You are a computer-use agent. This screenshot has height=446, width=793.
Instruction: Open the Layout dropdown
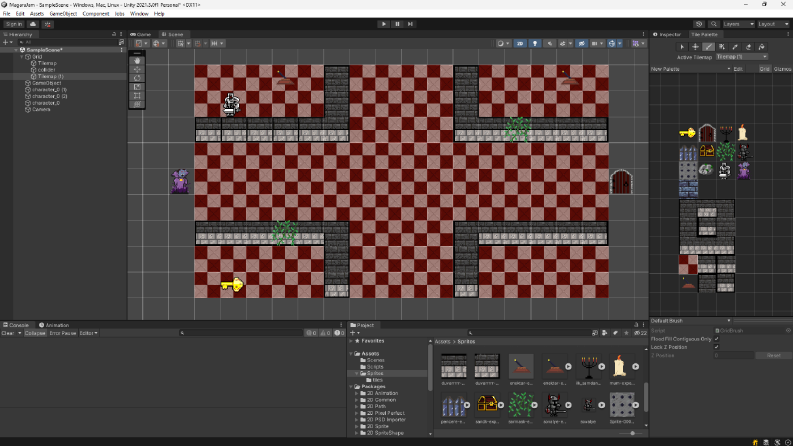[x=773, y=24]
